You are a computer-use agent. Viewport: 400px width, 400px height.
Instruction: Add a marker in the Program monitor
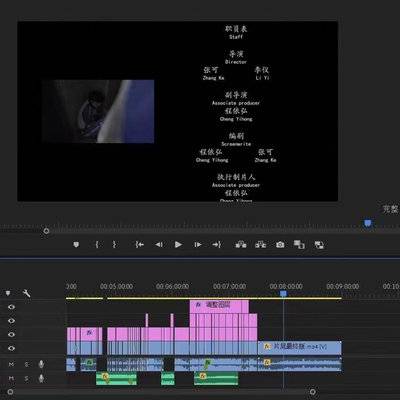[76, 245]
